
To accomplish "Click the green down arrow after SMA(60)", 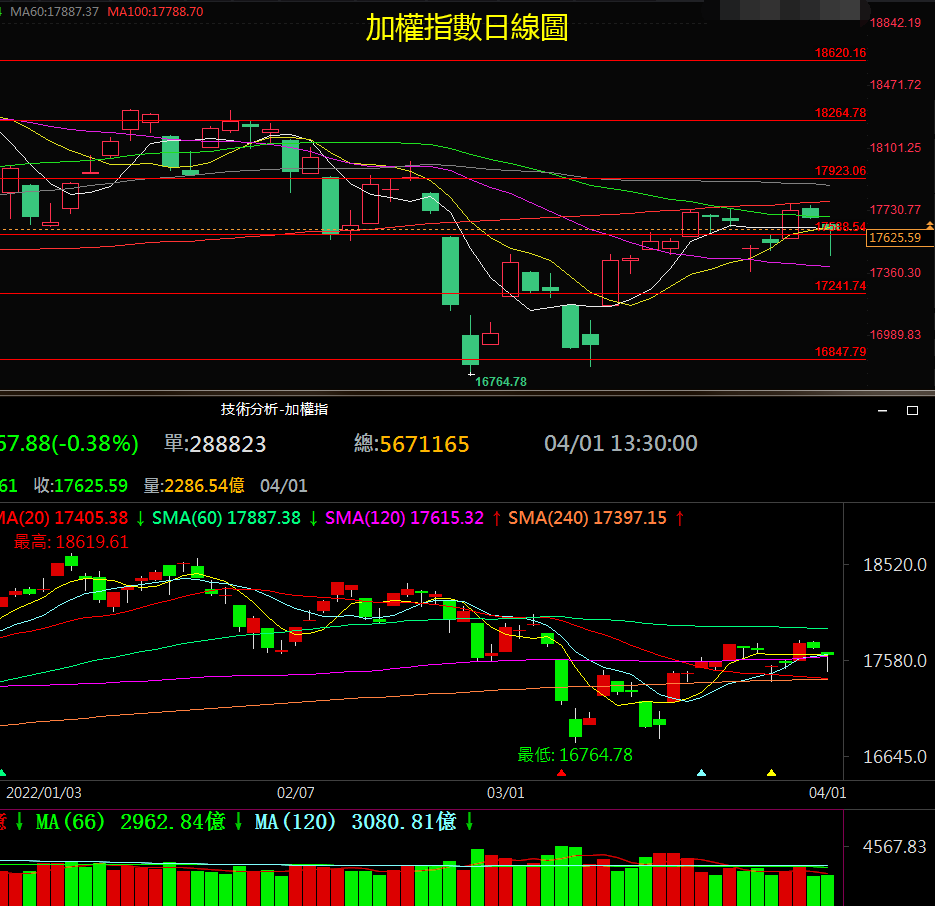I will [x=313, y=518].
